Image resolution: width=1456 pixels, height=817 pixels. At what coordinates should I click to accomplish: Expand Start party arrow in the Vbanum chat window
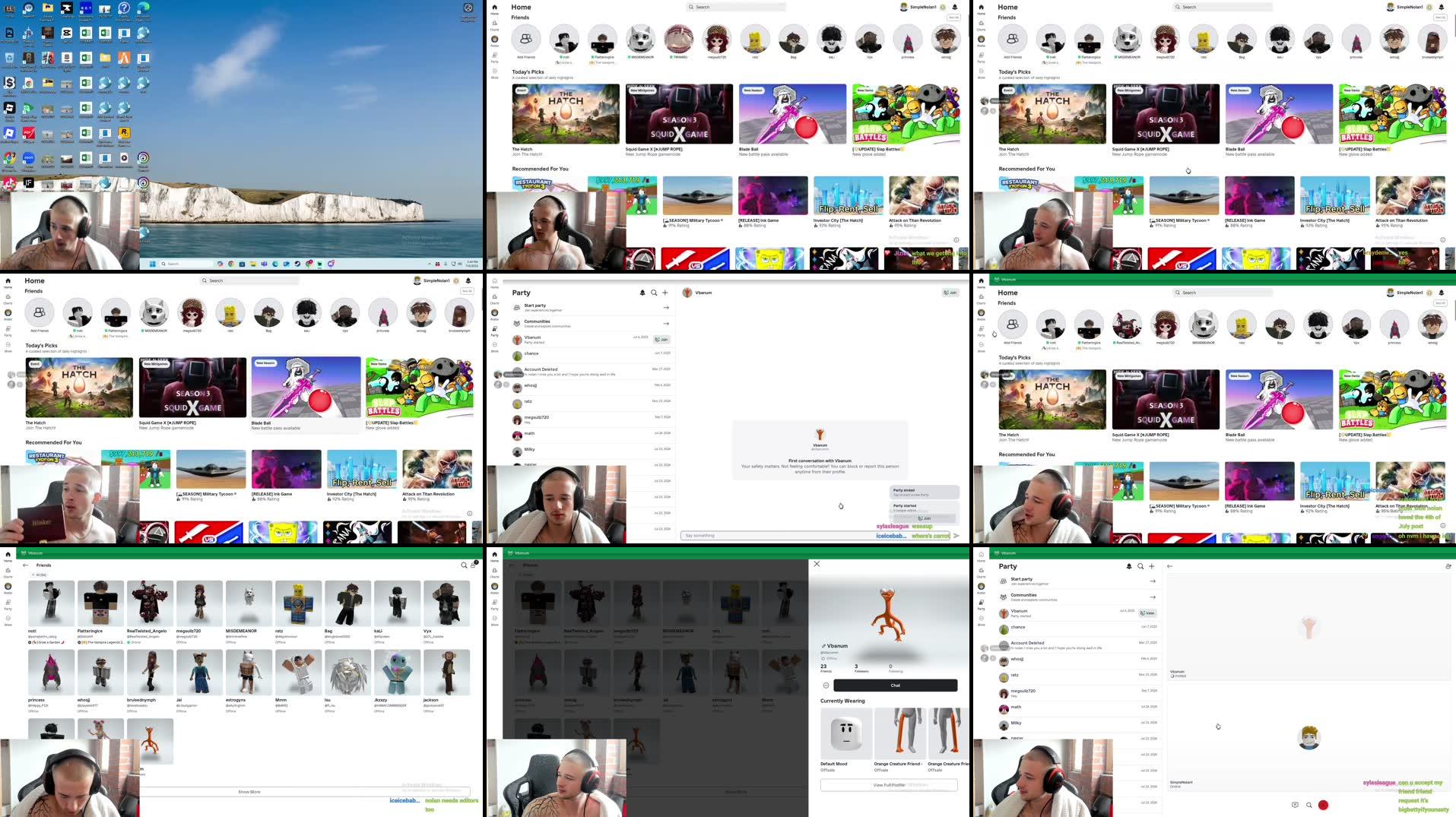point(666,307)
